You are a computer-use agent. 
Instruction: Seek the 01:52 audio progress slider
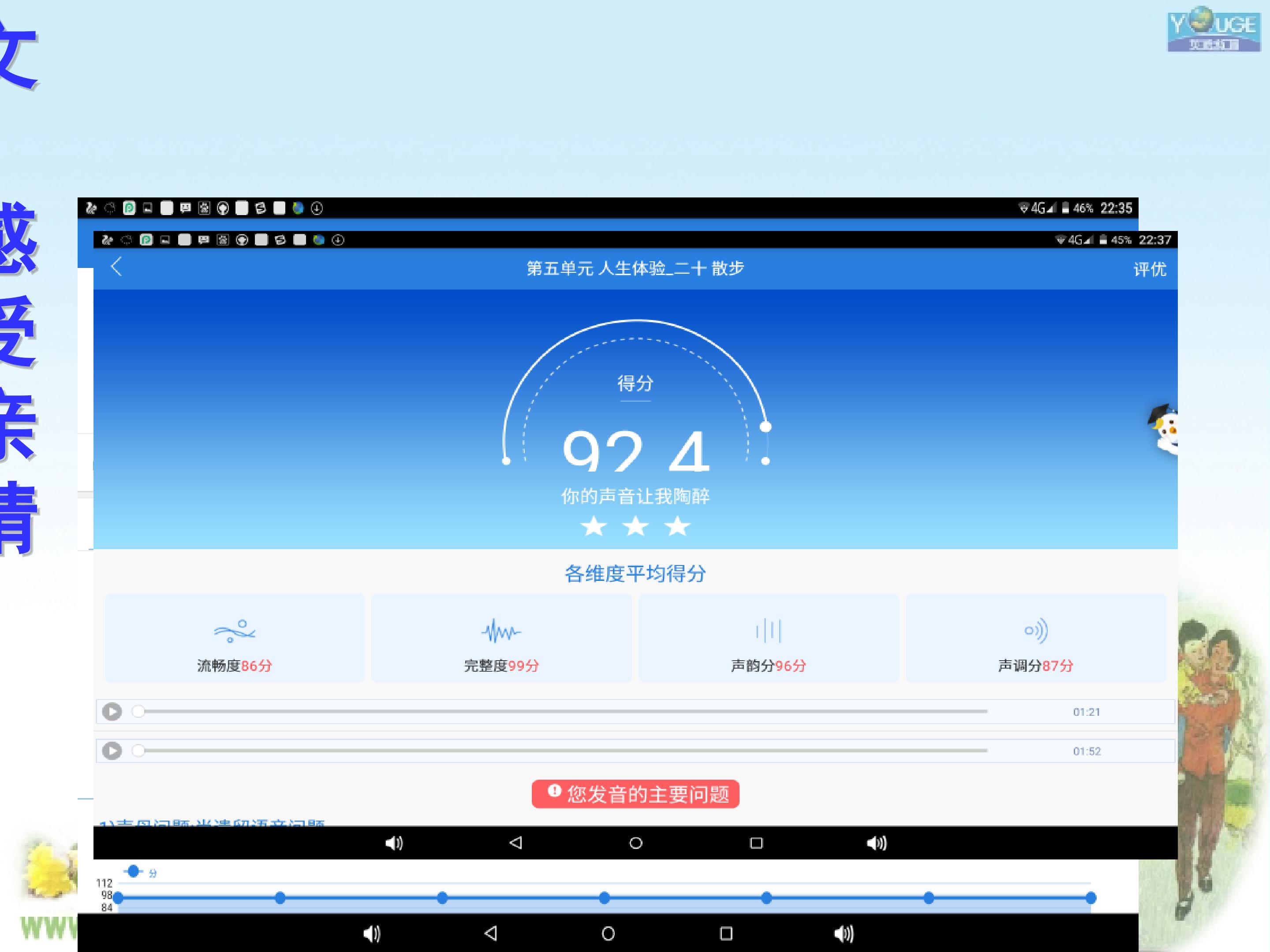click(x=560, y=751)
